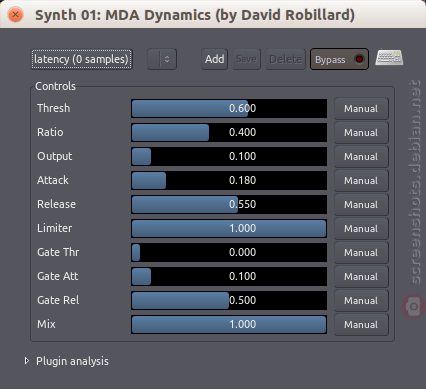Click the Ratio slider bar
This screenshot has width=426, height=389.
pyautogui.click(x=229, y=132)
